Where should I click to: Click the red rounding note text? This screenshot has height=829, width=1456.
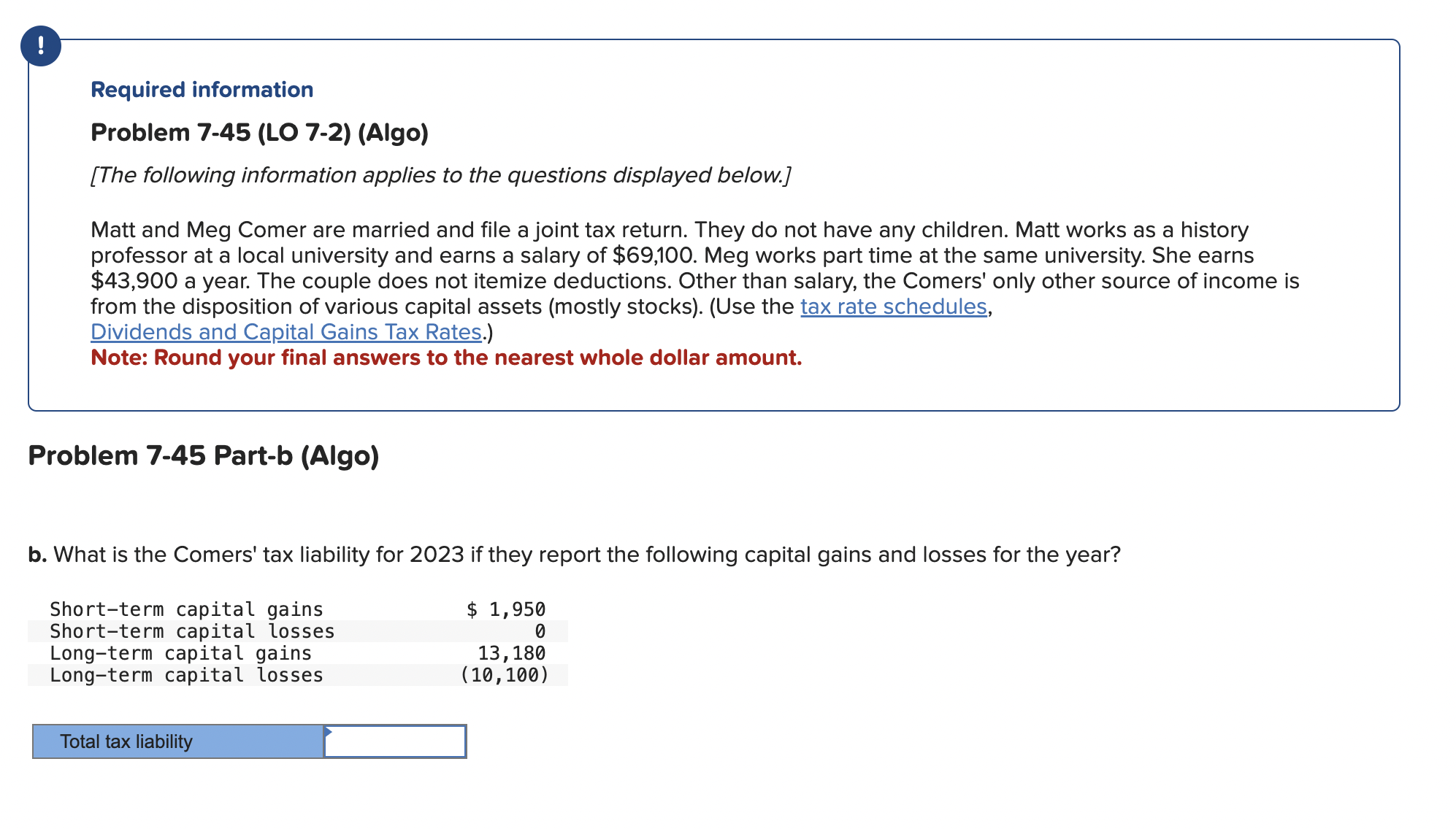pyautogui.click(x=445, y=358)
